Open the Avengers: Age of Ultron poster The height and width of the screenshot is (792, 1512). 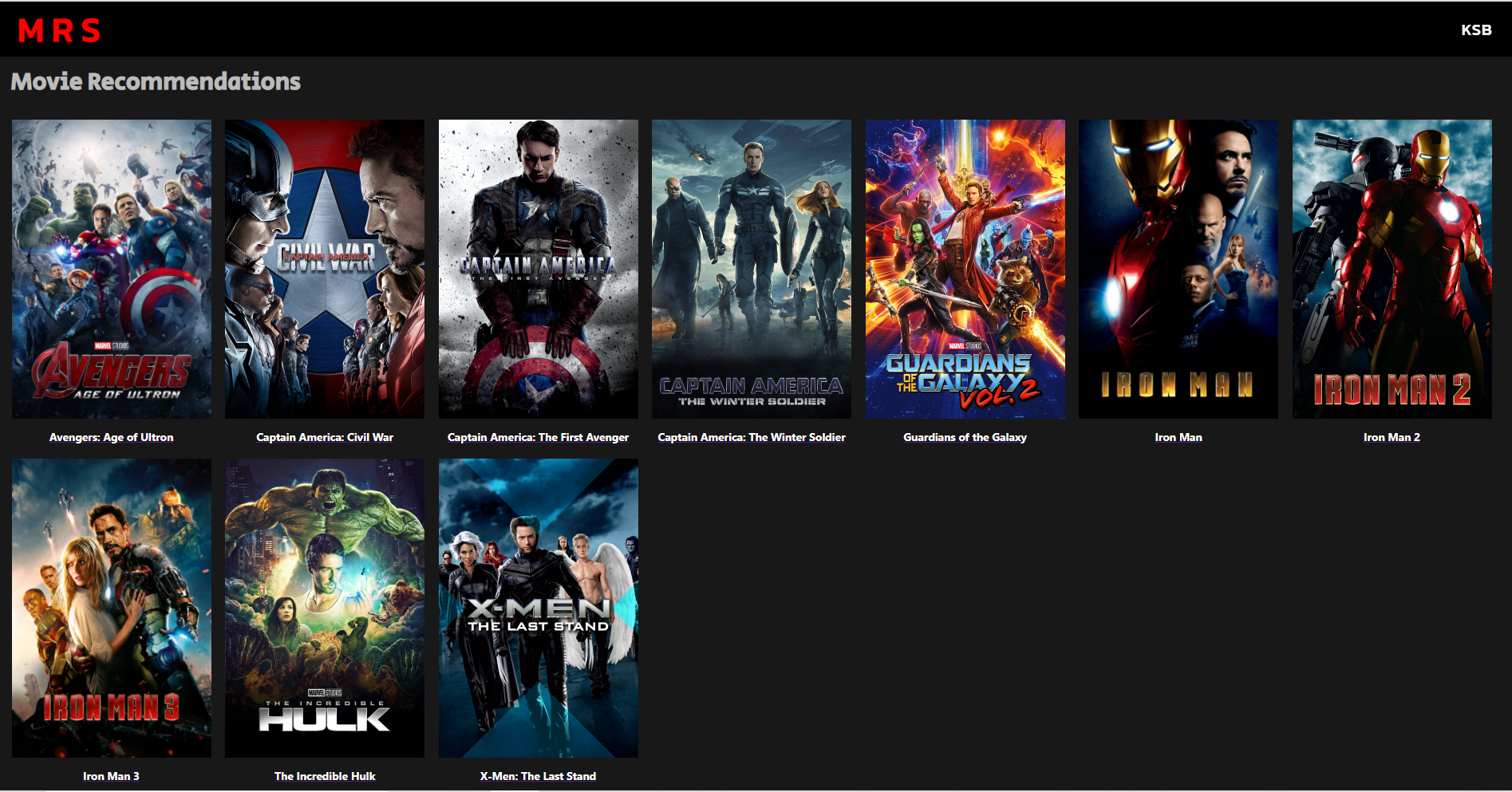pyautogui.click(x=112, y=269)
